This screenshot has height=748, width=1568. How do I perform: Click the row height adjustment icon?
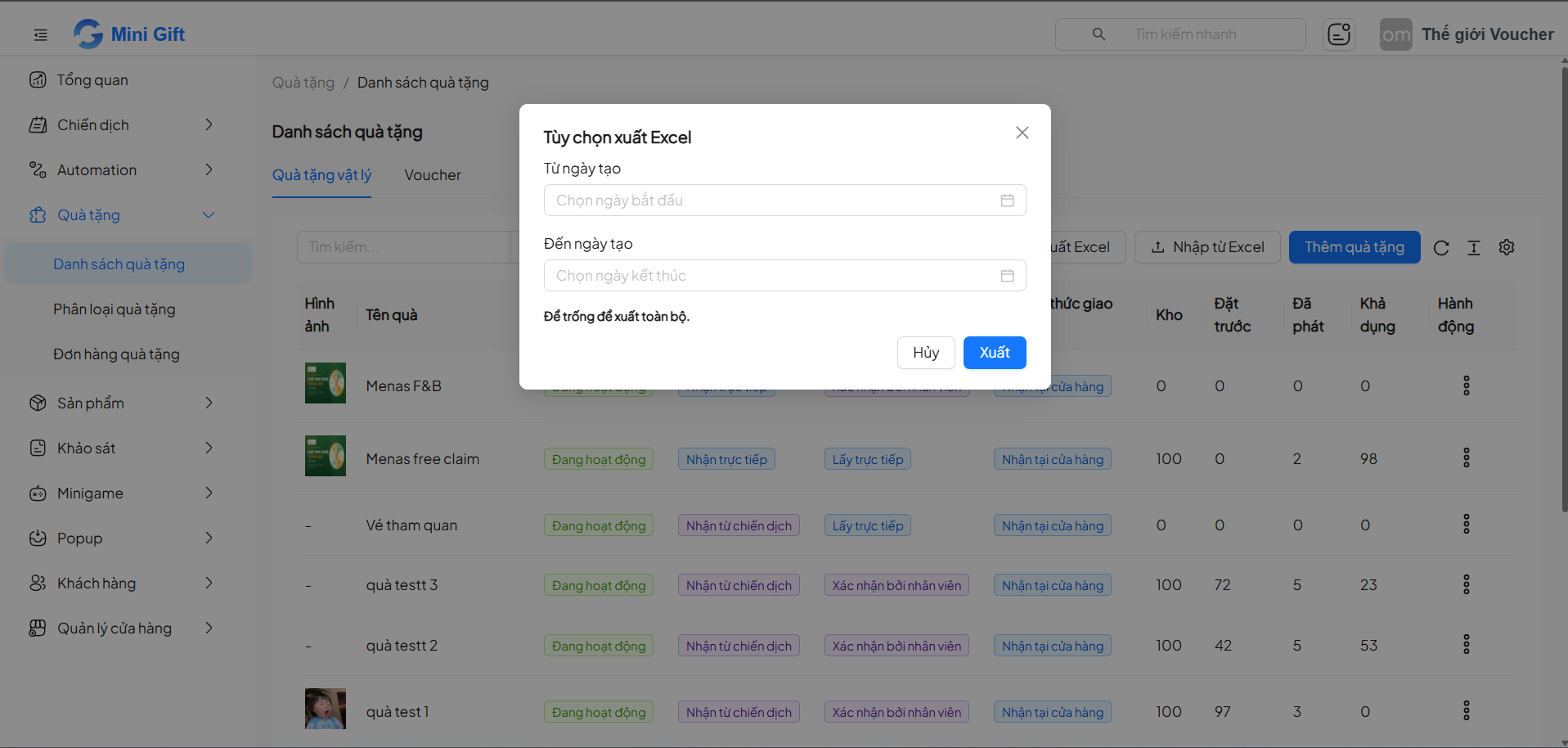coord(1474,248)
